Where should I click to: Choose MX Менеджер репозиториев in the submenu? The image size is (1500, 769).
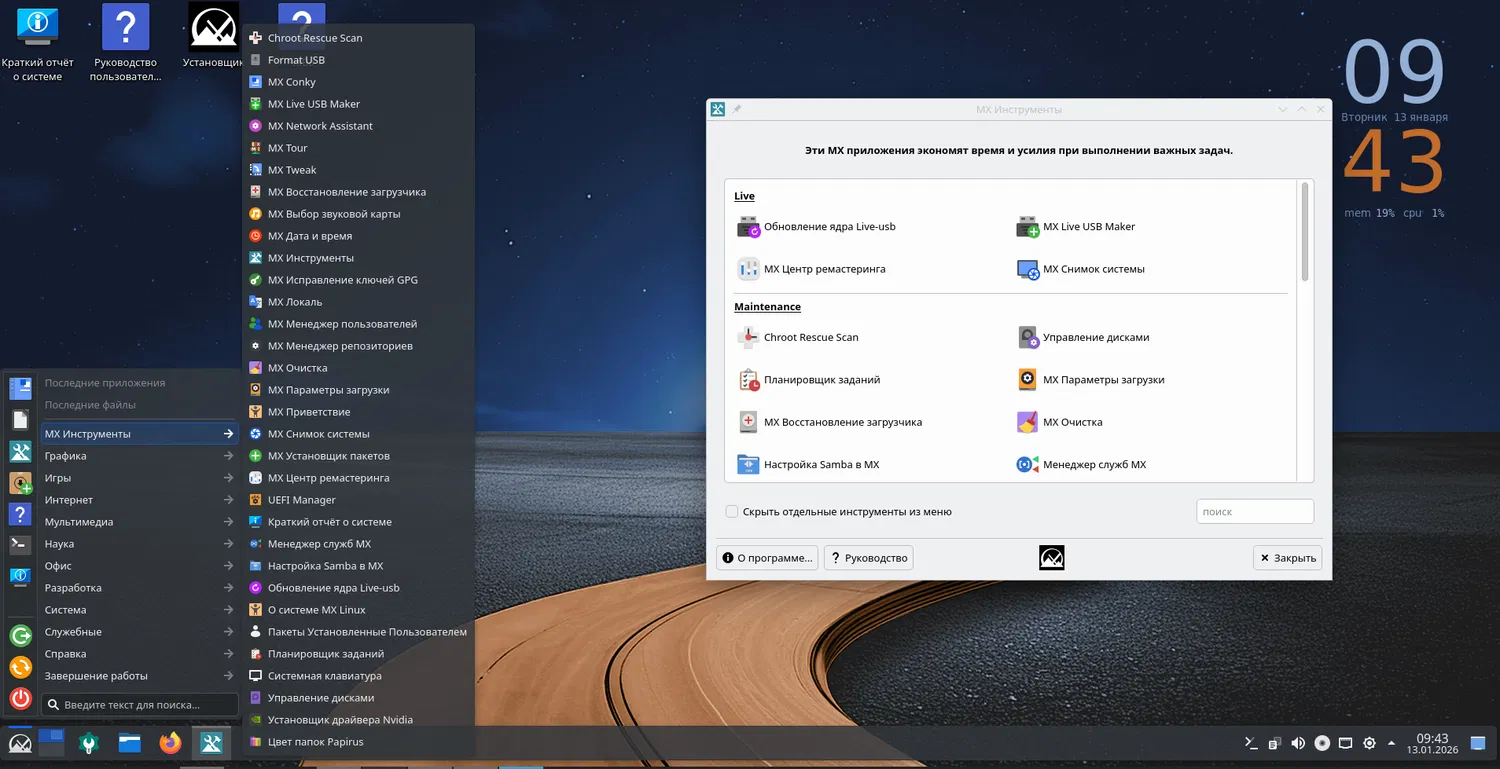click(x=358, y=346)
